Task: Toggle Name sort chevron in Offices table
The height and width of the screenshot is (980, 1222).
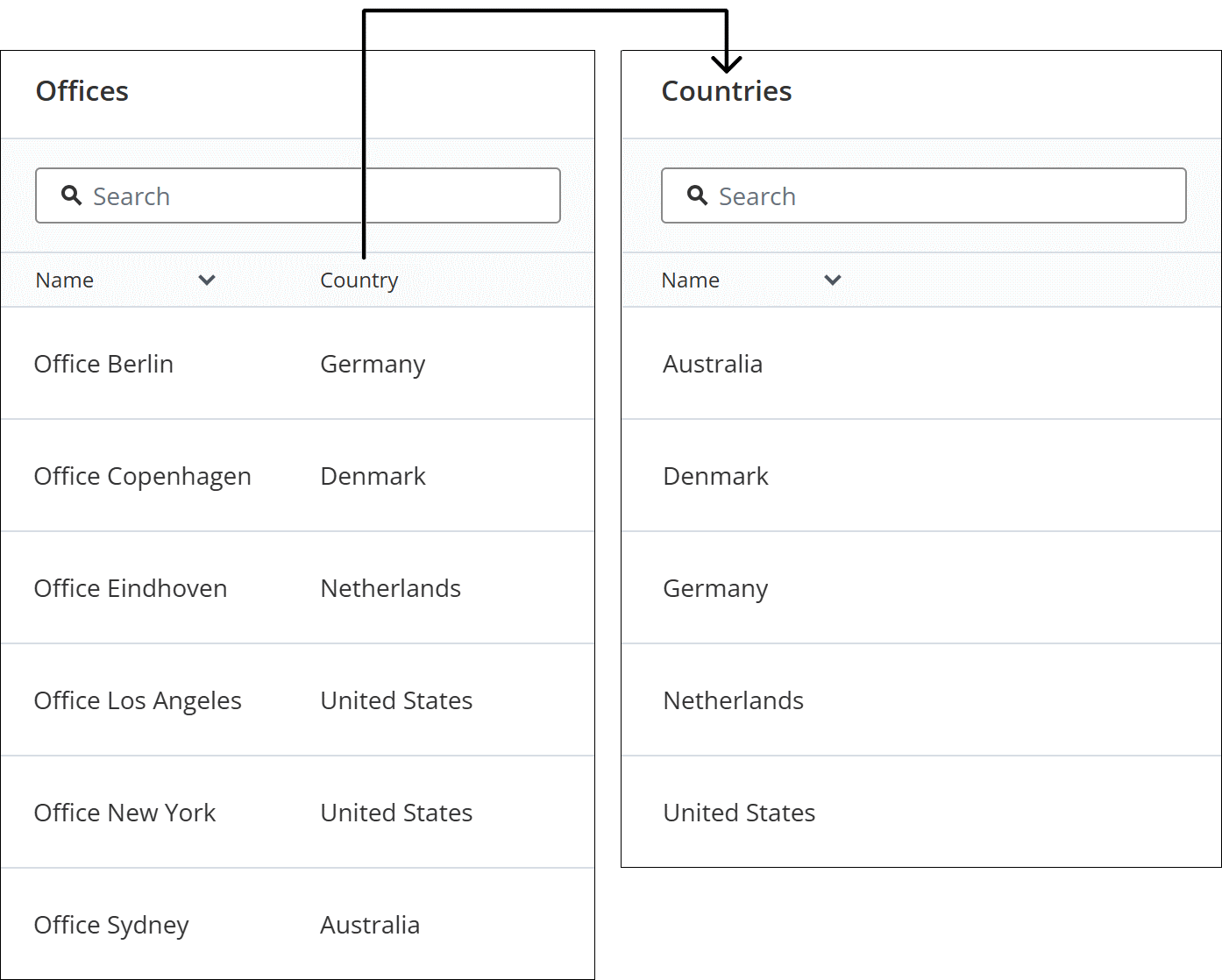Action: (207, 281)
